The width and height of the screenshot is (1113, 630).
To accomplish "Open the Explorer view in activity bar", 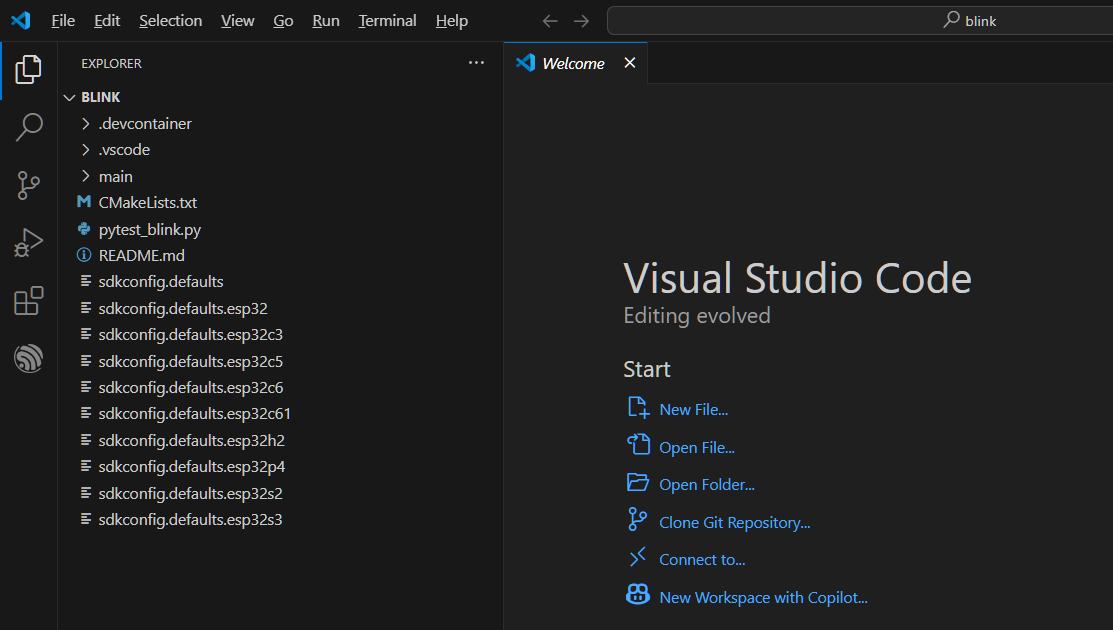I will point(28,70).
